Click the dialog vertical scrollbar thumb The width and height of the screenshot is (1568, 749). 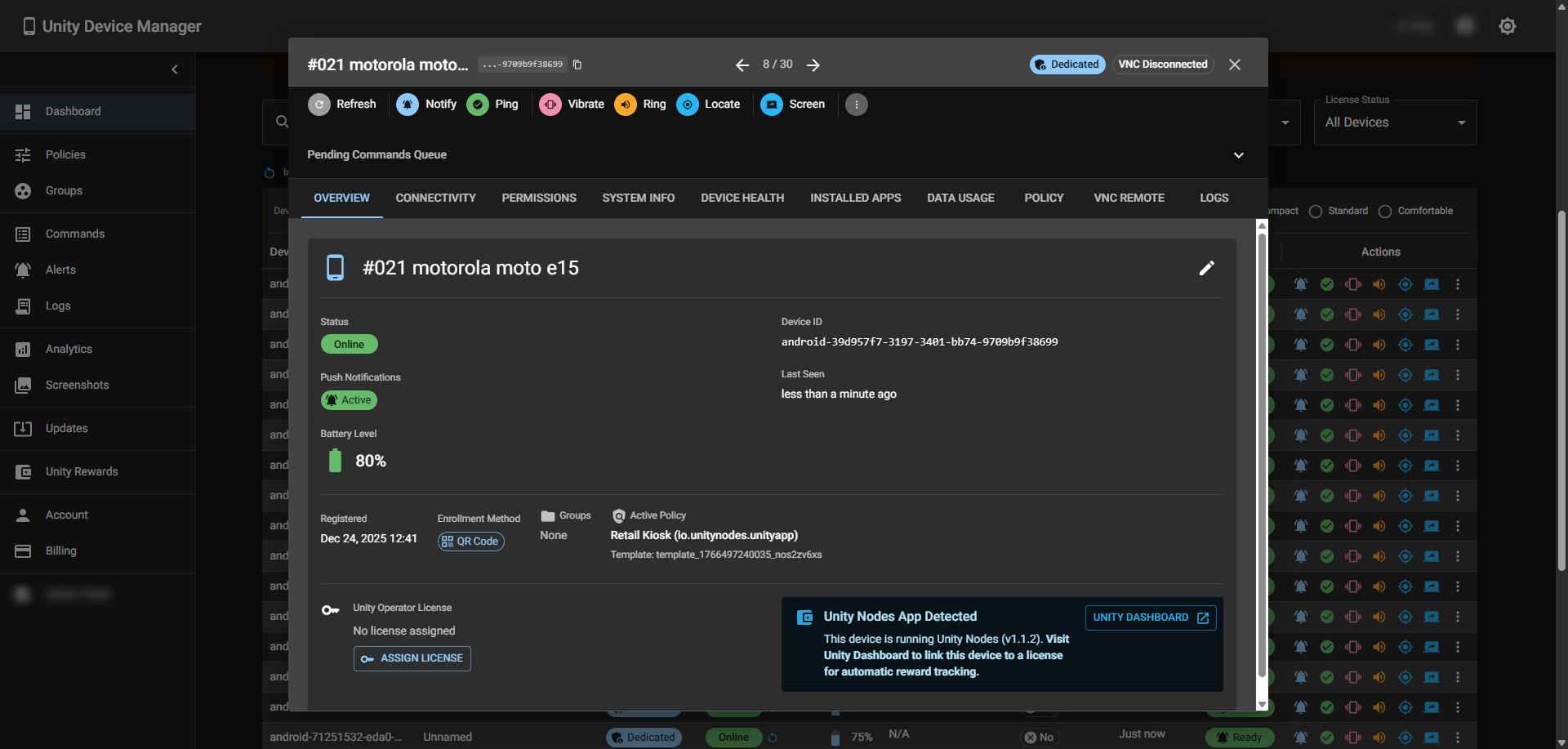click(x=1262, y=454)
